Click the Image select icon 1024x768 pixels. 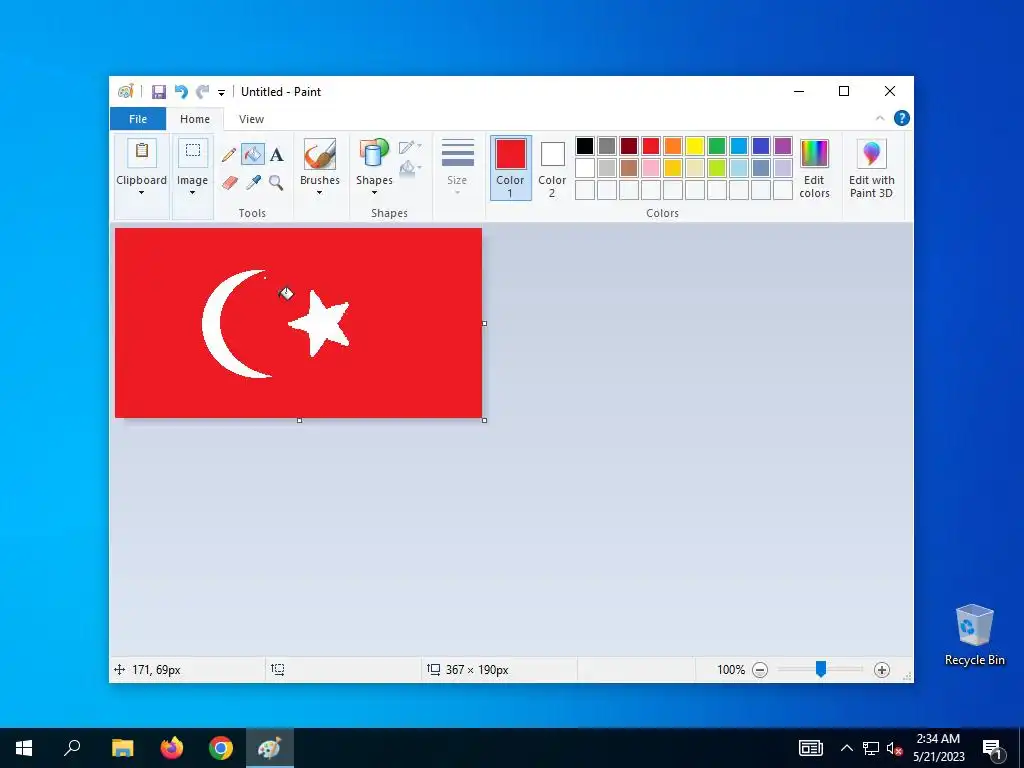193,153
